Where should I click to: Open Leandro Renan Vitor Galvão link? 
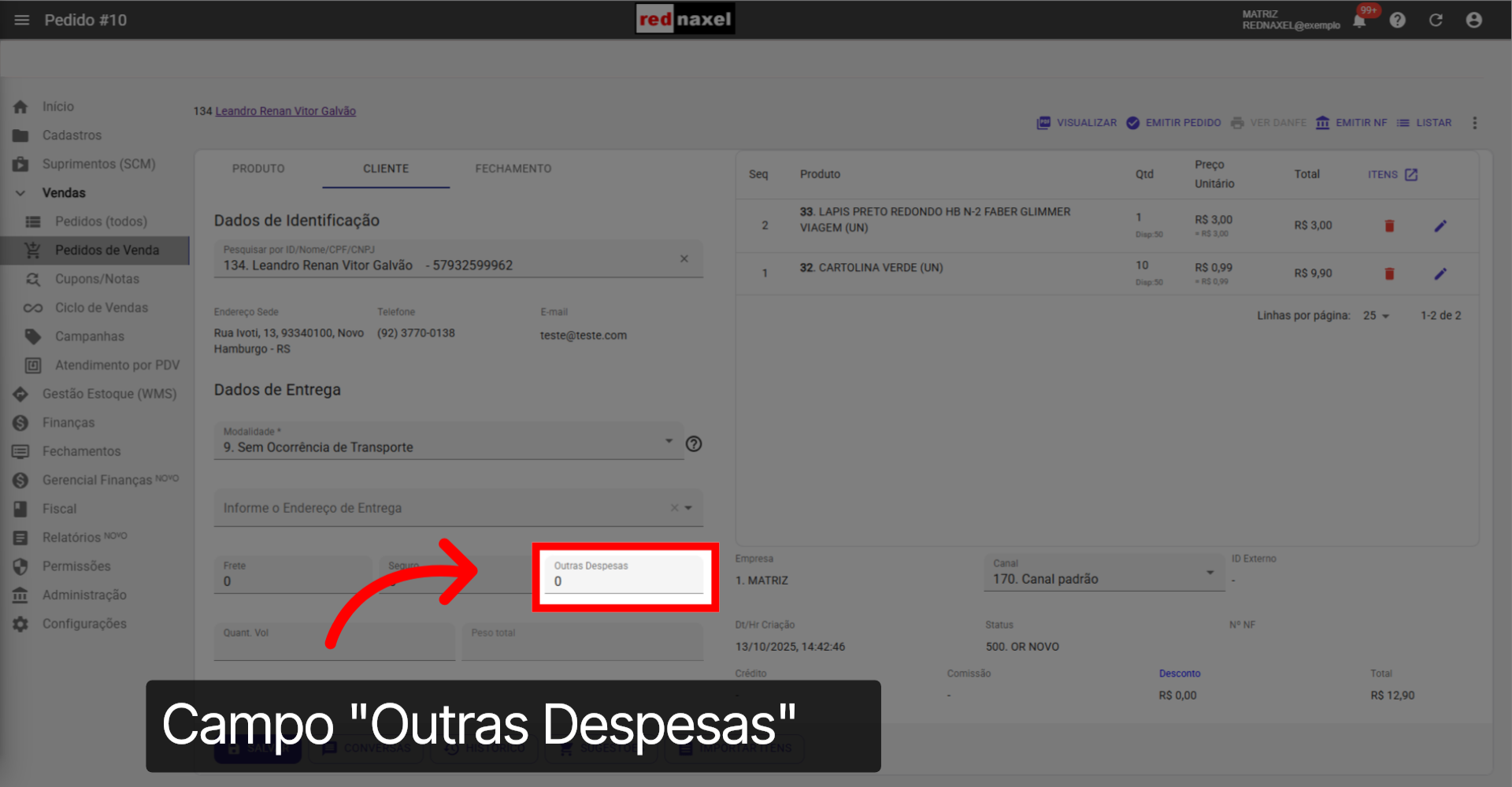(286, 111)
